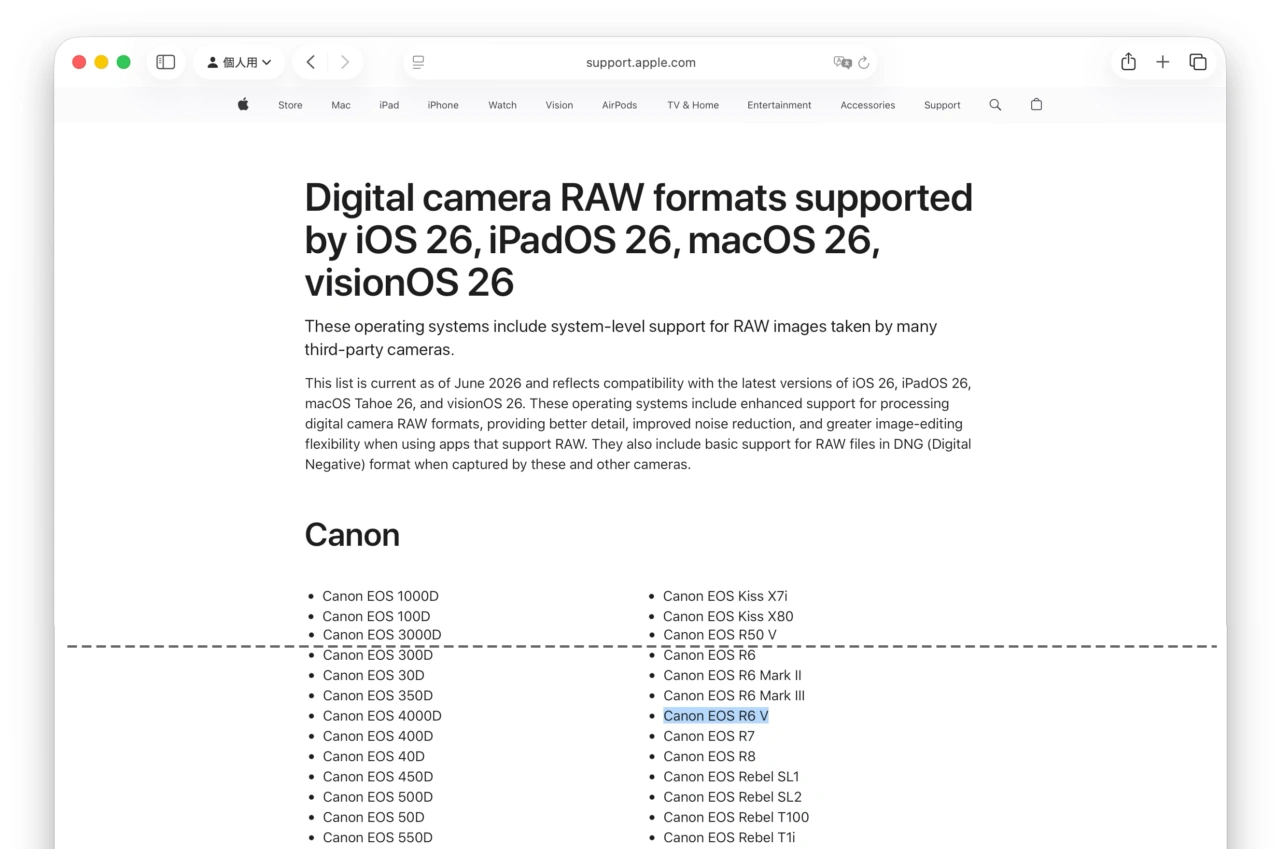Click the Canon EOS 400D list item
Viewport: 1280px width, 849px height.
pos(377,736)
